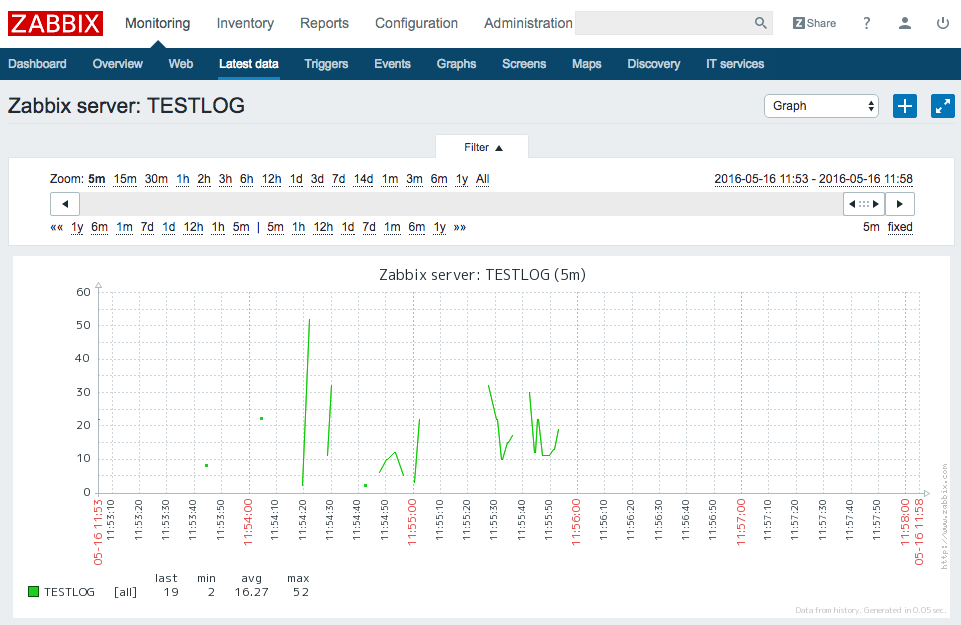
Task: Open the Administration menu
Action: point(528,23)
